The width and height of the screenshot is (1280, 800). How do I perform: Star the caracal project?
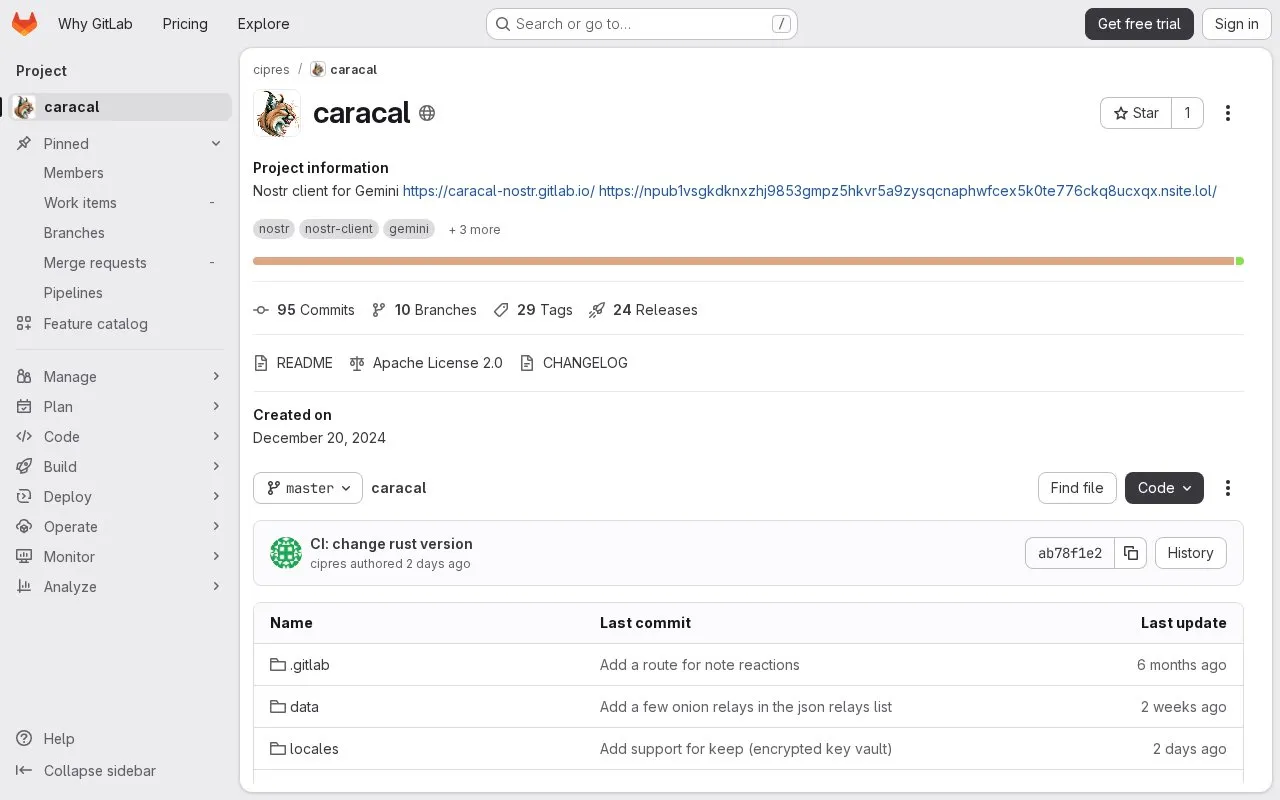coord(1136,113)
